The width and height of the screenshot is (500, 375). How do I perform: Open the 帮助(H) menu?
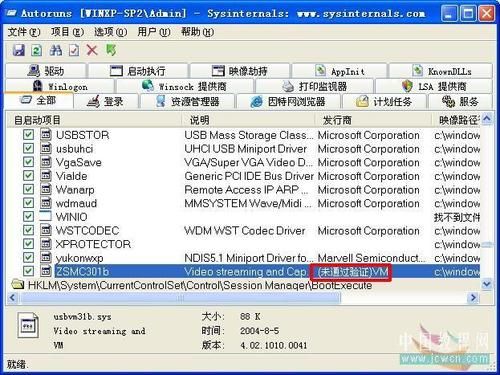coord(197,32)
